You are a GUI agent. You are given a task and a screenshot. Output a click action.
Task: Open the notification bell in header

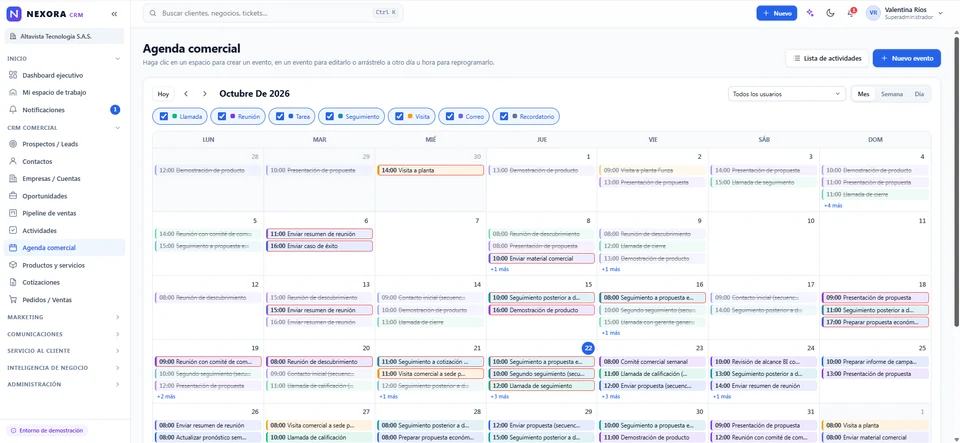(850, 13)
